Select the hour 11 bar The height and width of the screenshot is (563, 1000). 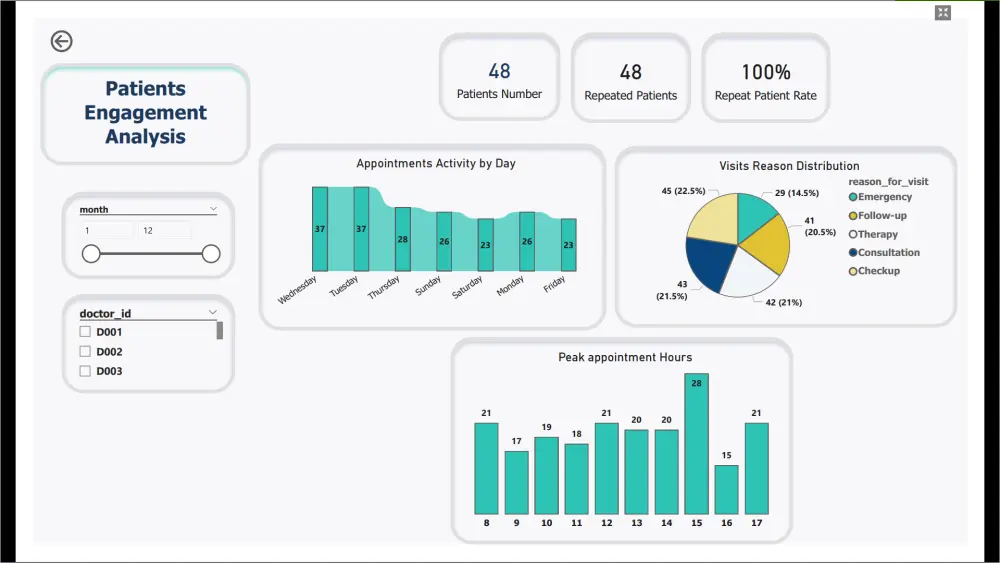[577, 479]
